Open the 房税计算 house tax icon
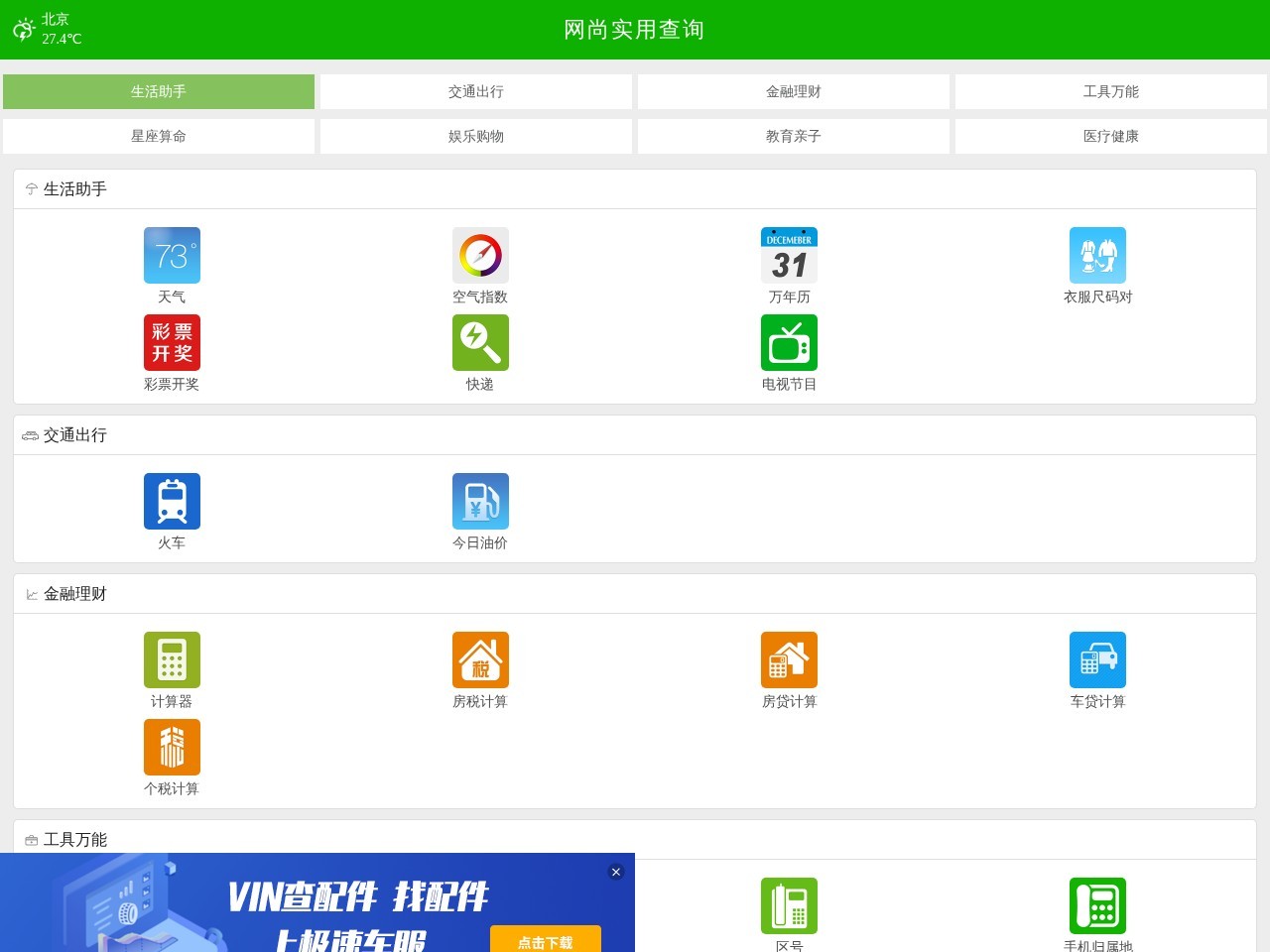 point(480,660)
